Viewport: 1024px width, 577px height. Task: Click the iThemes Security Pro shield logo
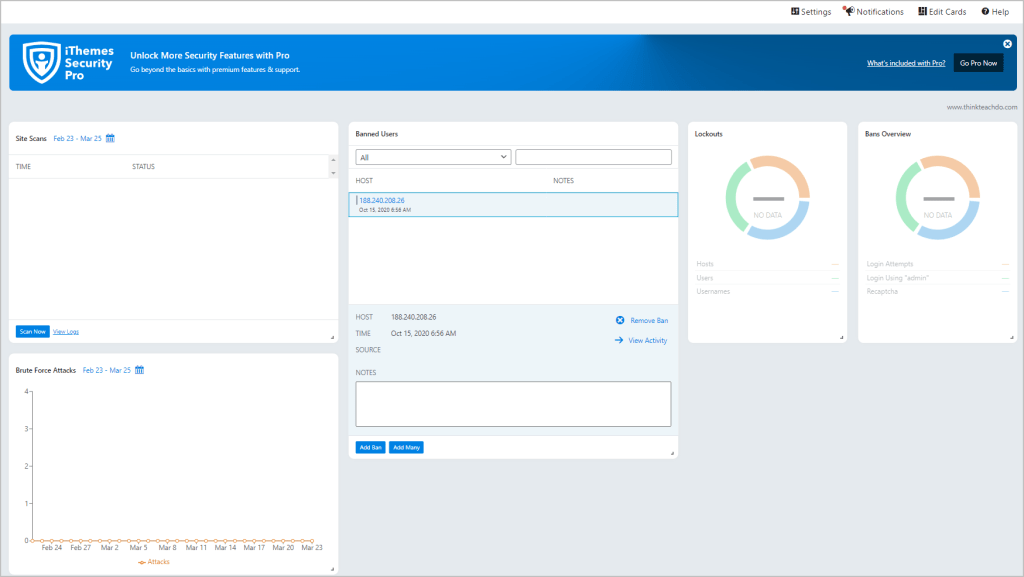click(x=42, y=63)
